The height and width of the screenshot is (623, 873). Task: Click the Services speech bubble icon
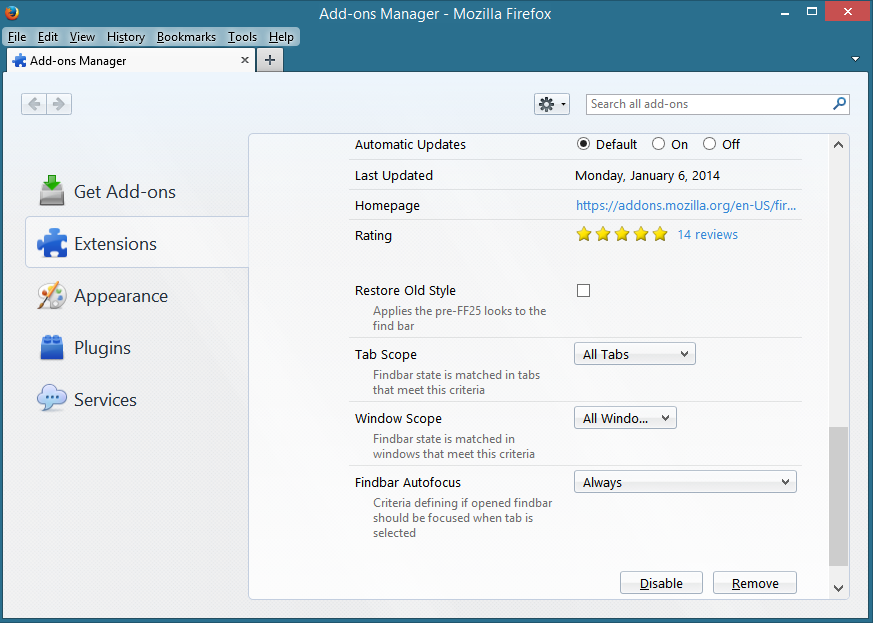52,398
